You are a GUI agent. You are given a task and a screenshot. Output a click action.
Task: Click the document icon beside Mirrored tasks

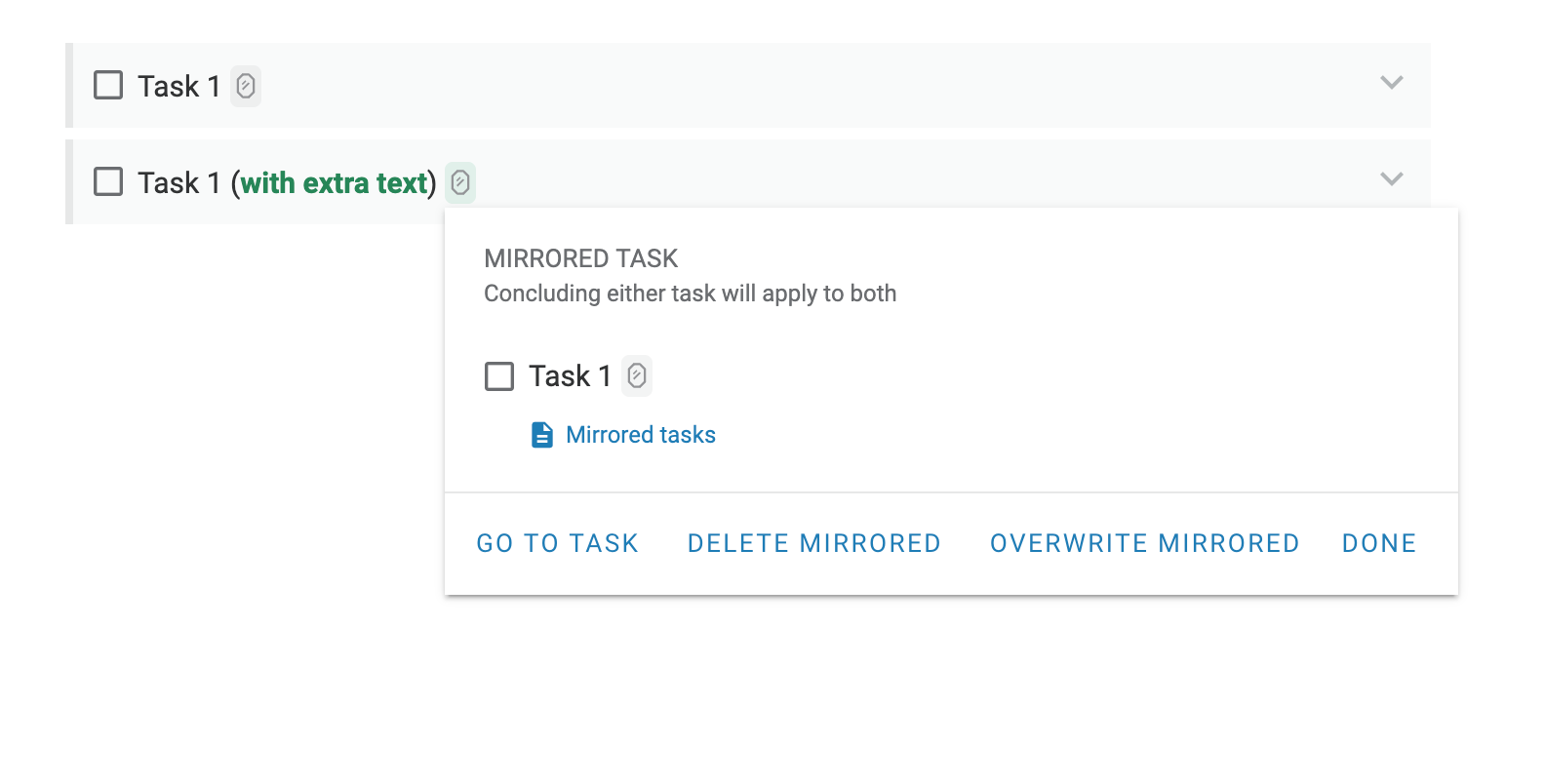point(542,435)
